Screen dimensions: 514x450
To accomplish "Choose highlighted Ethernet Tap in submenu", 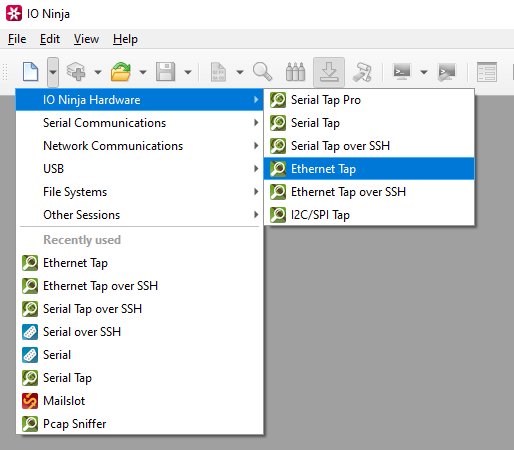I will coord(369,169).
